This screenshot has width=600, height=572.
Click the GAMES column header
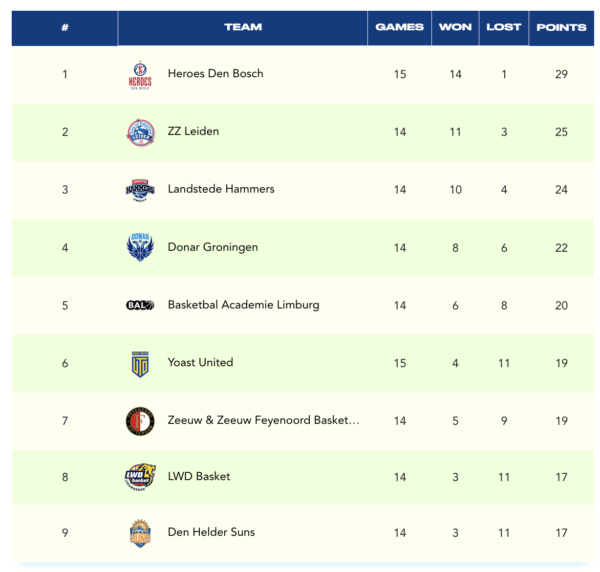click(399, 27)
